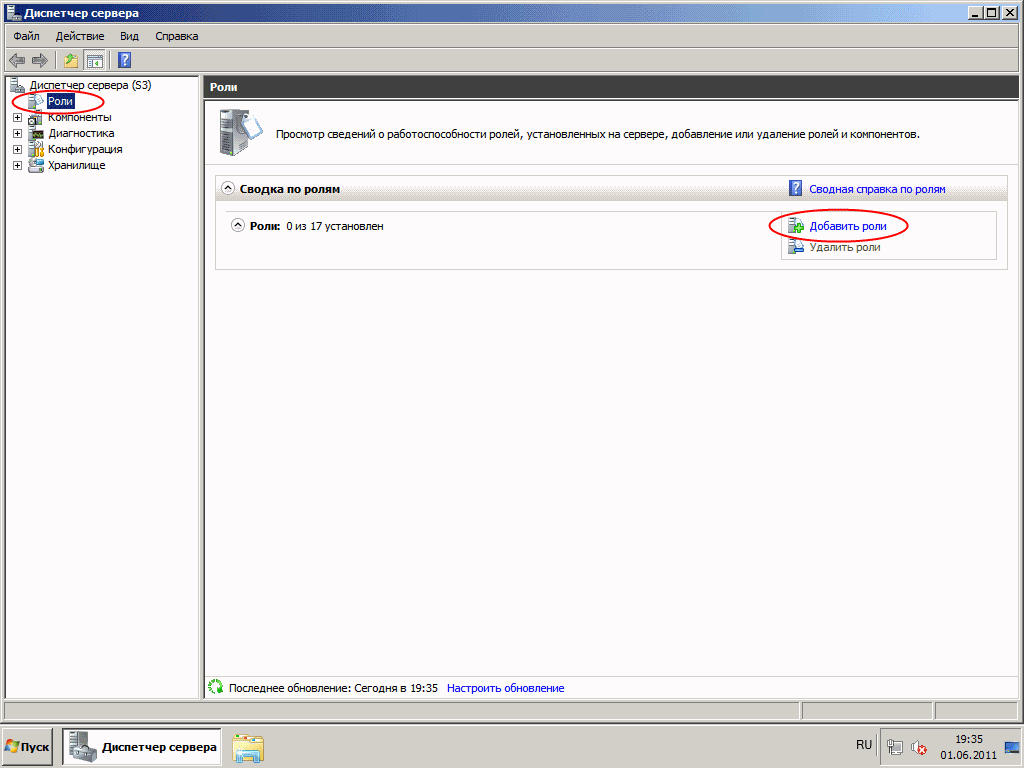
Task: Click the Удалить роли icon
Action: click(795, 247)
